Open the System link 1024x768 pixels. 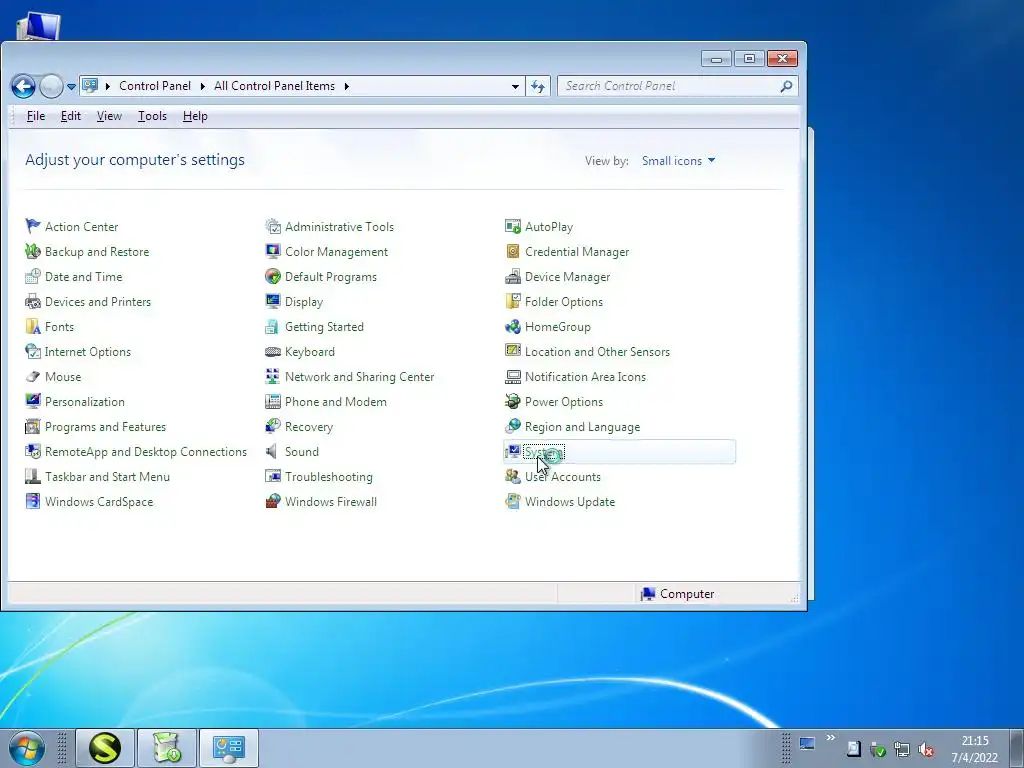click(544, 452)
